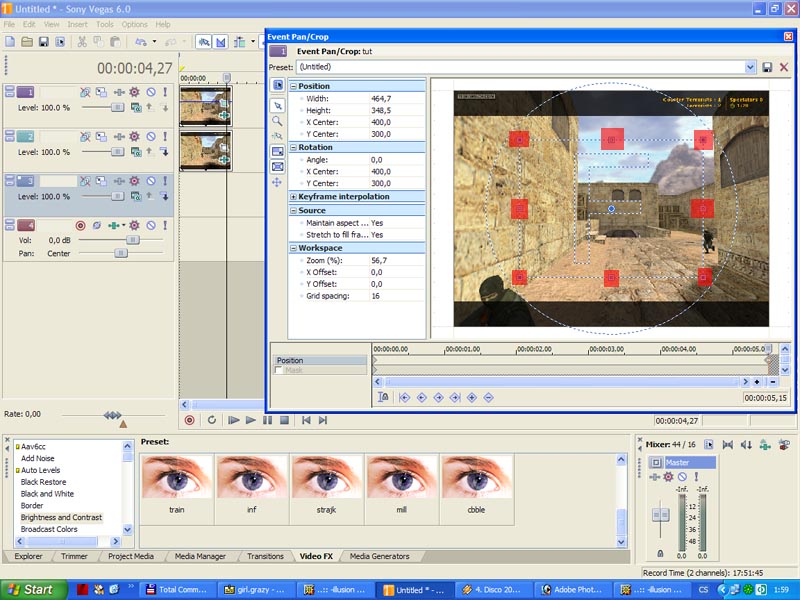Select Brightness and Contrast in effects list
This screenshot has height=600, width=800.
coord(61,517)
